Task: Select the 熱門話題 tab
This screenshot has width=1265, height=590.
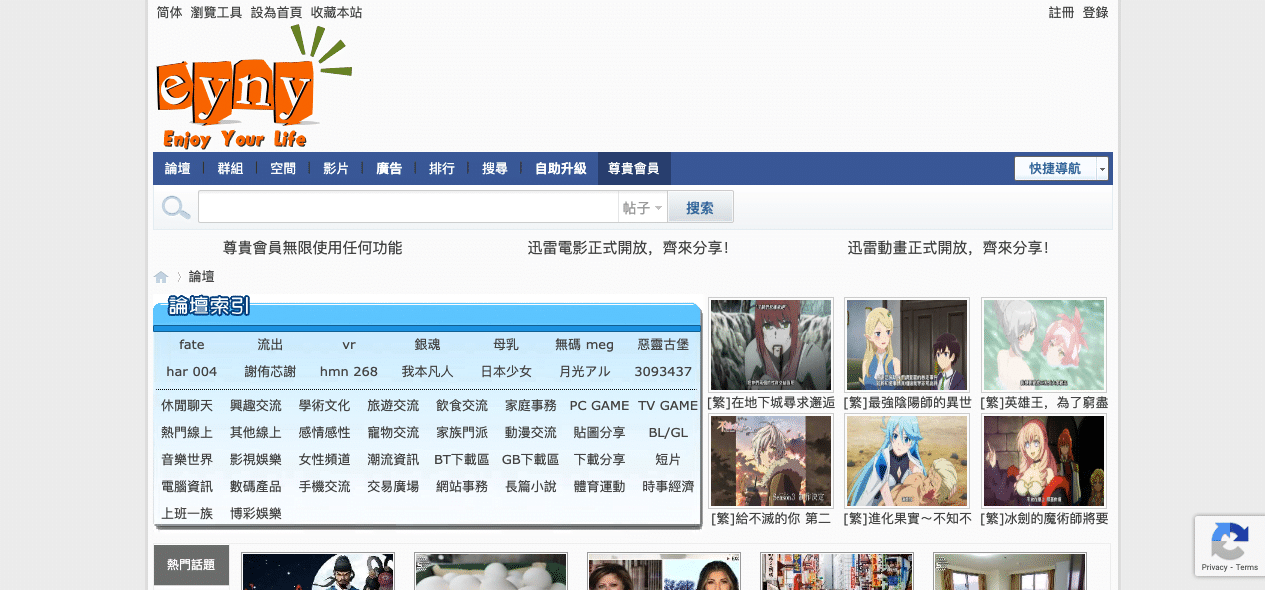Action: [x=191, y=565]
